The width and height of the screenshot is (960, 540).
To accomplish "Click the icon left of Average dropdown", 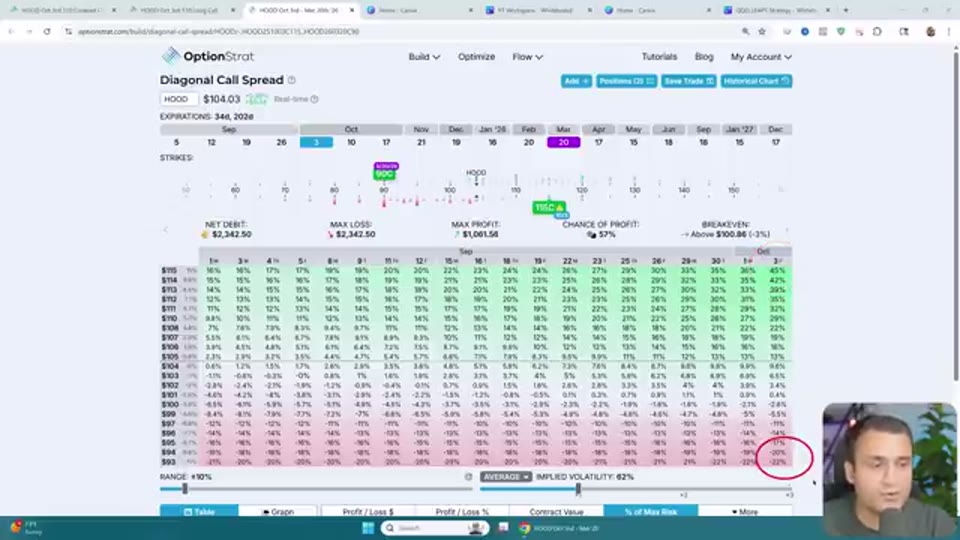I will [468, 477].
